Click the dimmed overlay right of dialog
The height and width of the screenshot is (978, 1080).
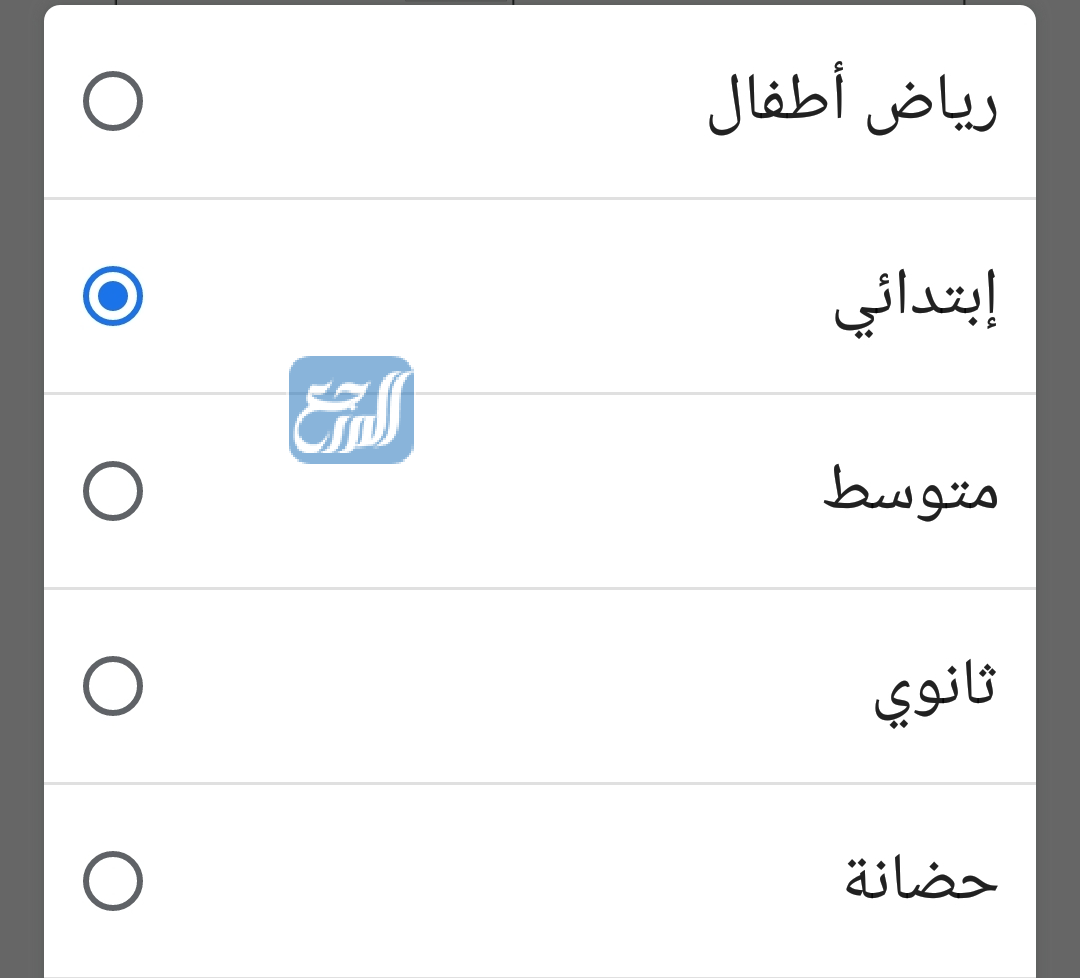[x=1060, y=489]
